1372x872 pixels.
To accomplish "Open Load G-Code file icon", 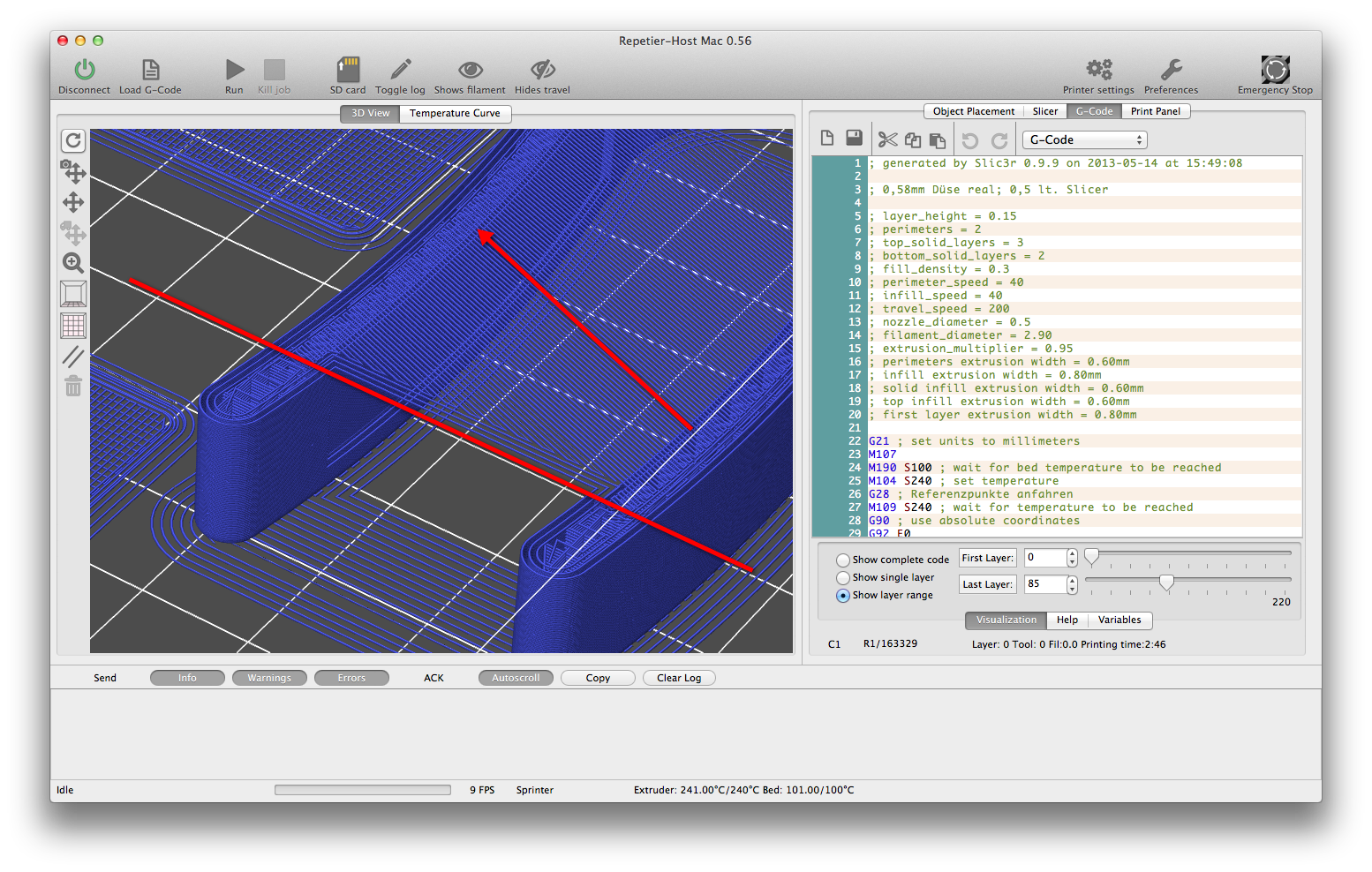I will (x=151, y=70).
